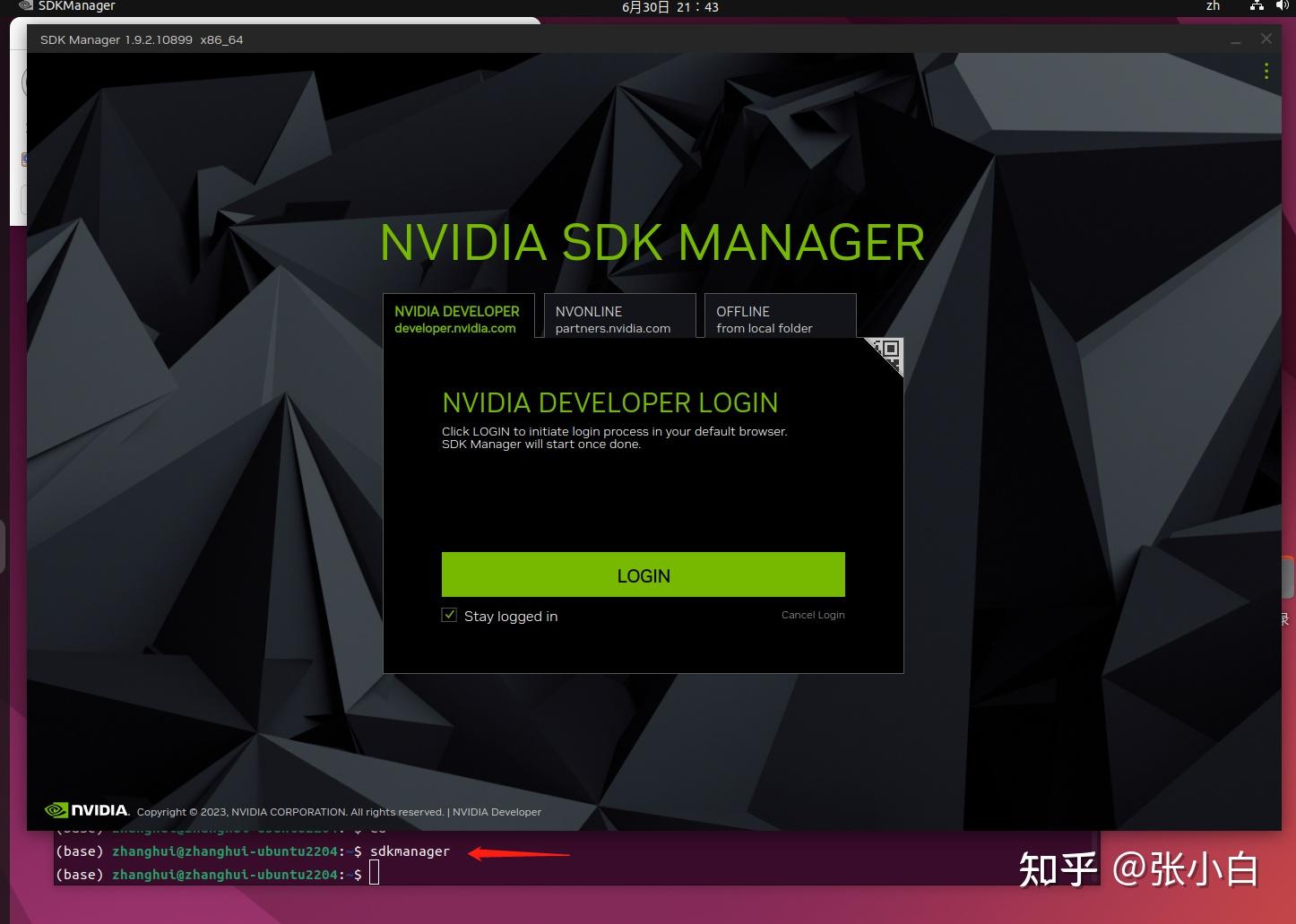The width and height of the screenshot is (1296, 924).
Task: Click the date and time in the top bar
Action: (x=670, y=7)
